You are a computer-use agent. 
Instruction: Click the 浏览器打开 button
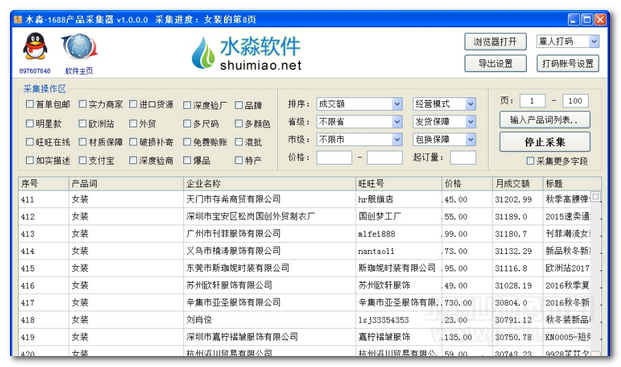pos(495,42)
